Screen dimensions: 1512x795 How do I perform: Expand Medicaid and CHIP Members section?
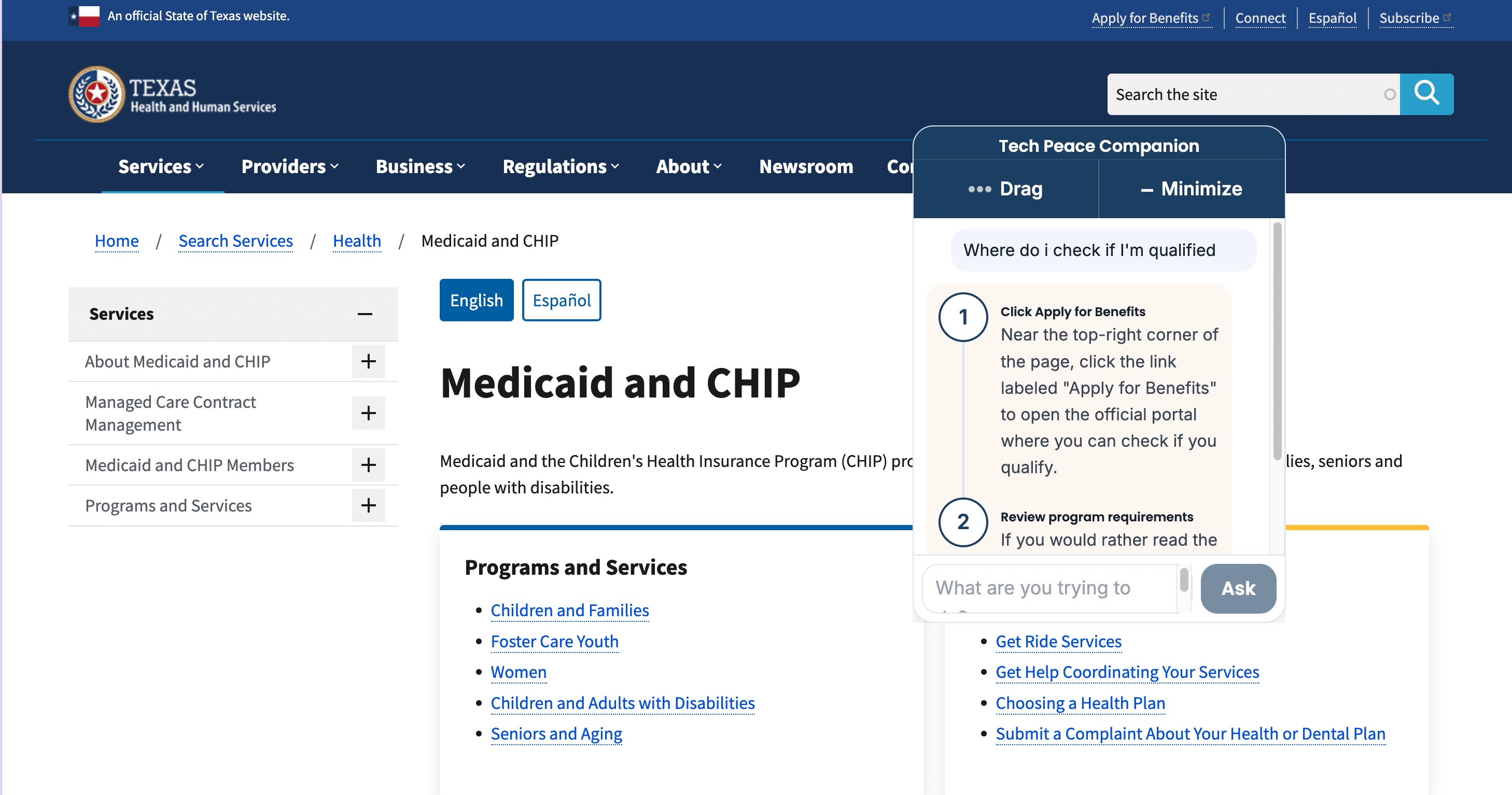(x=368, y=465)
